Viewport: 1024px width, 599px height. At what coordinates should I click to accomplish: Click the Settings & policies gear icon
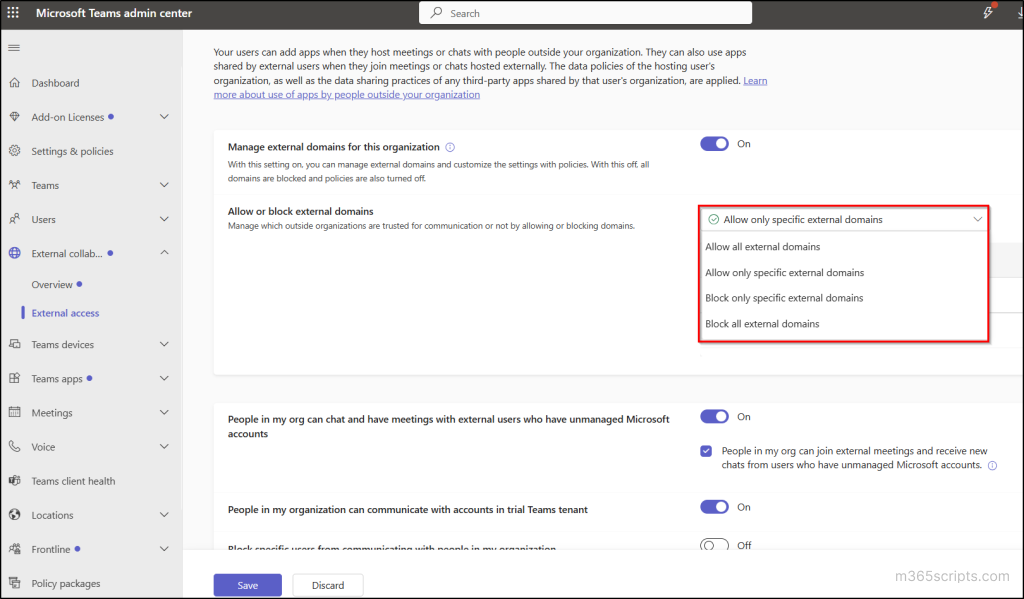pyautogui.click(x=14, y=151)
